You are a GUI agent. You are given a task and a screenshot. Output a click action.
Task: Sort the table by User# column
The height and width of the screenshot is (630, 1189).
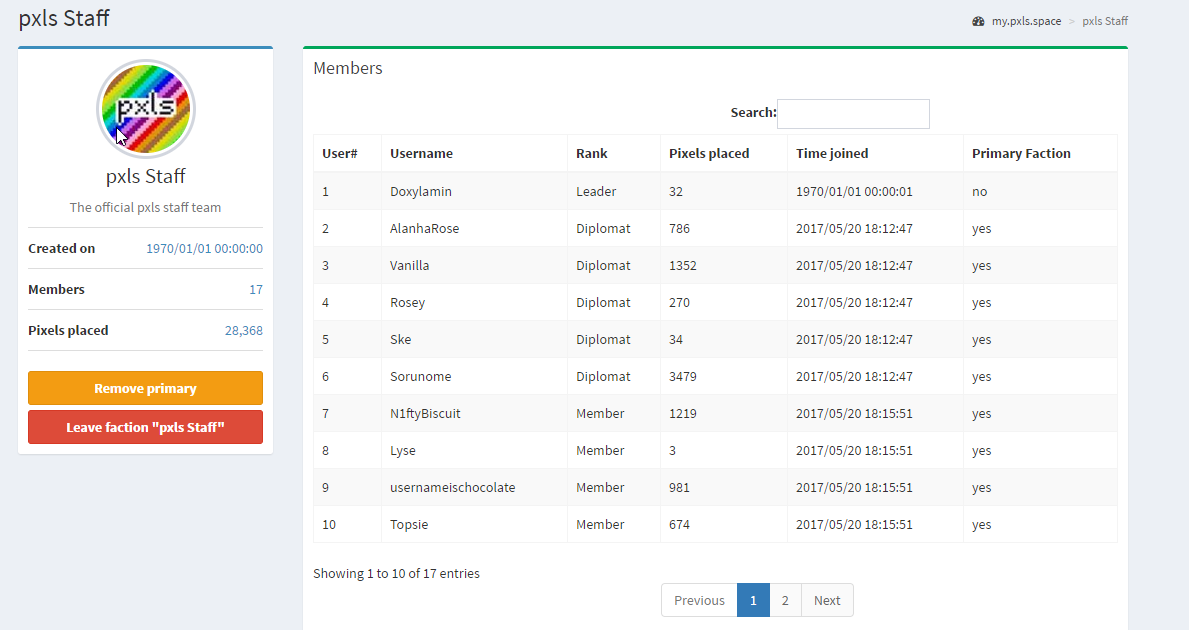[x=340, y=154]
